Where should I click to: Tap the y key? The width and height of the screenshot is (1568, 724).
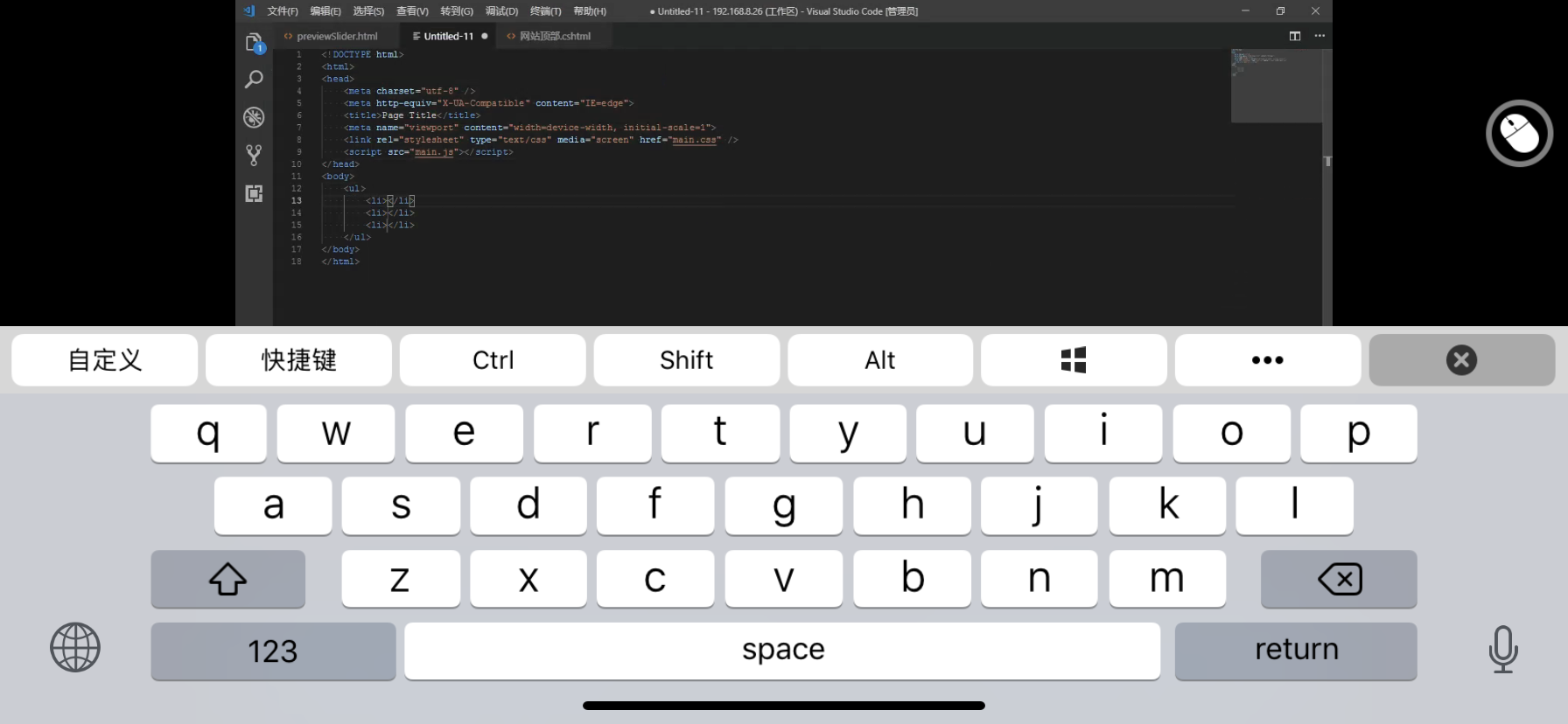click(x=848, y=433)
